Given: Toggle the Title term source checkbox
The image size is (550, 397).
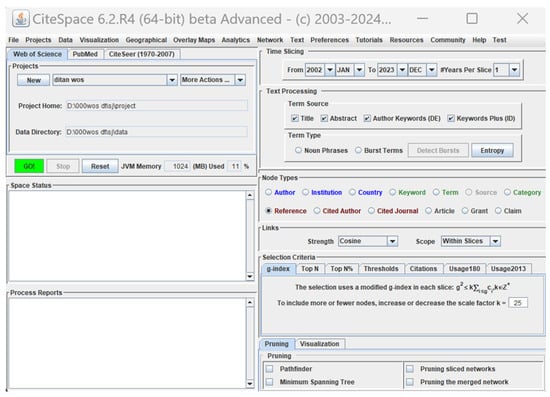Looking at the screenshot, I should [295, 119].
